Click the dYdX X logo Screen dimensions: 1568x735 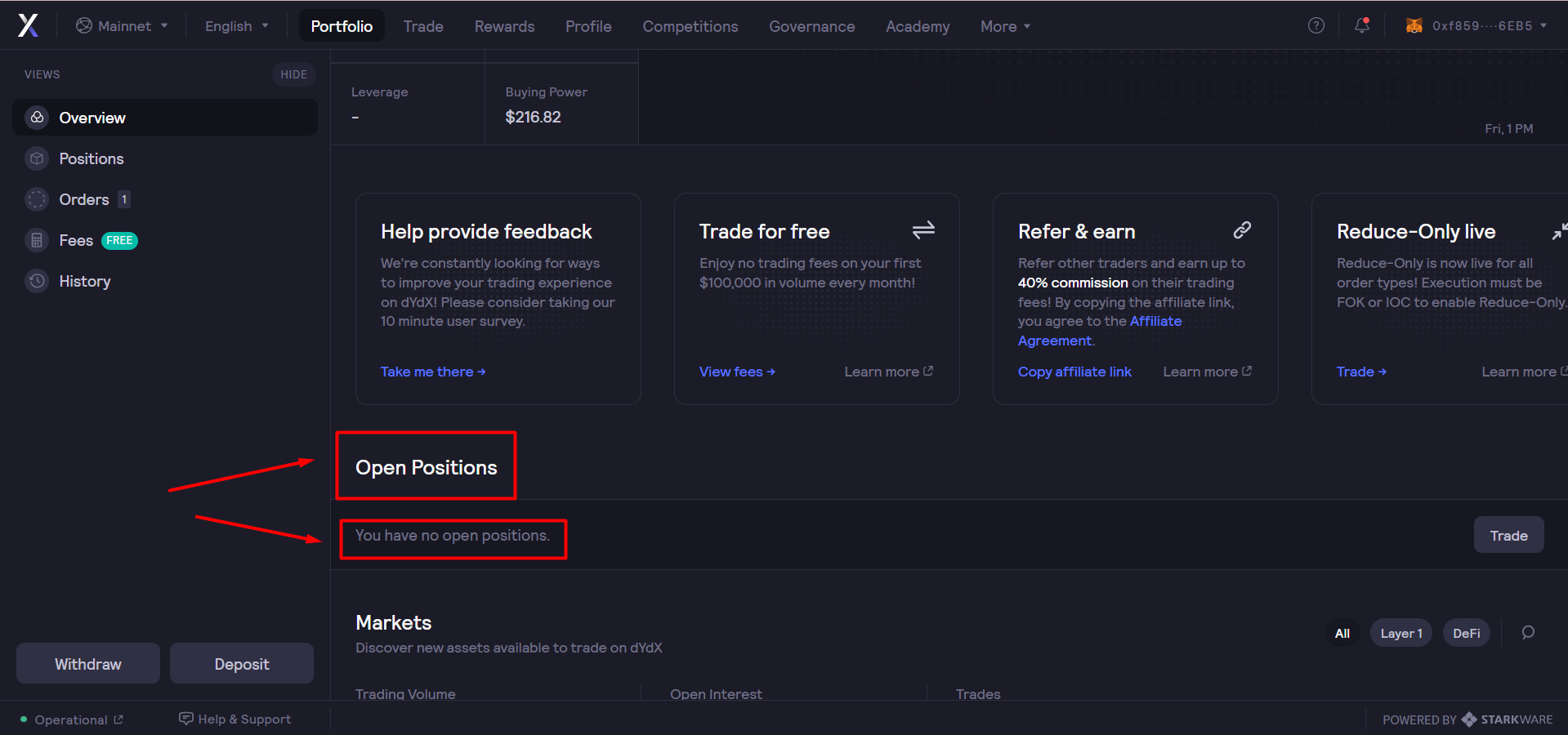(x=29, y=25)
